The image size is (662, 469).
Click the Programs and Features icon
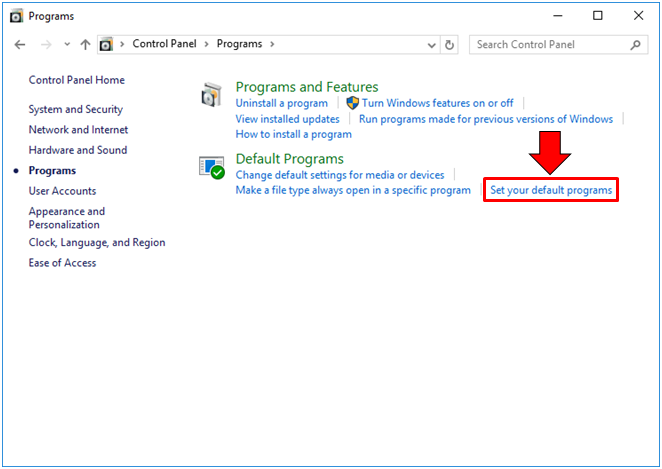pos(211,95)
